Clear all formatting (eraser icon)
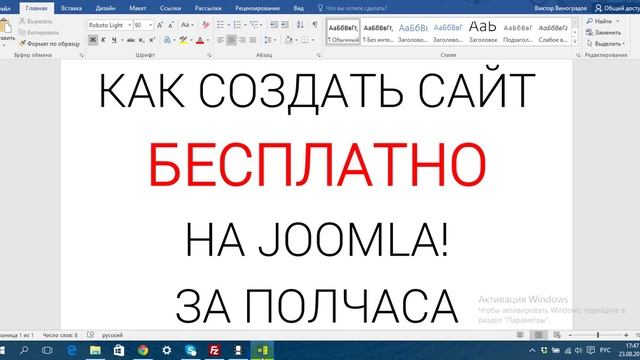 pyautogui.click(x=206, y=25)
